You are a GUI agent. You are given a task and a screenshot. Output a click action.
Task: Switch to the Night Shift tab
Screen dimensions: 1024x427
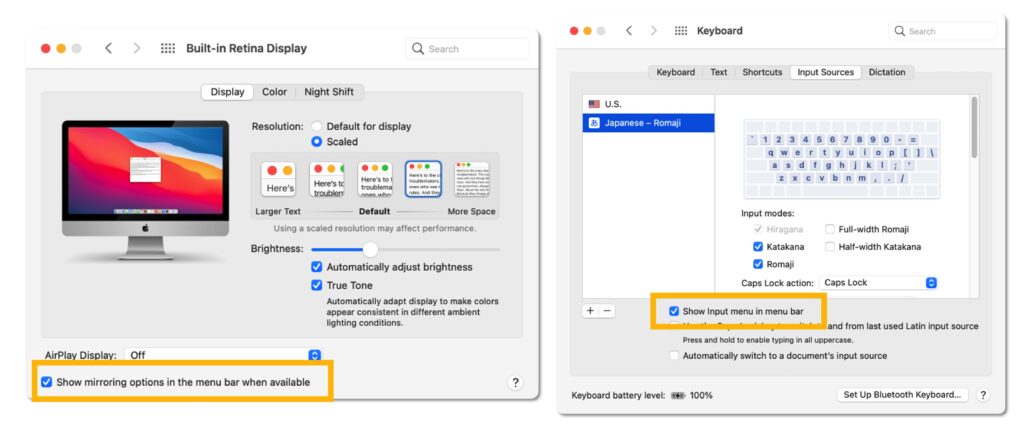click(x=328, y=92)
